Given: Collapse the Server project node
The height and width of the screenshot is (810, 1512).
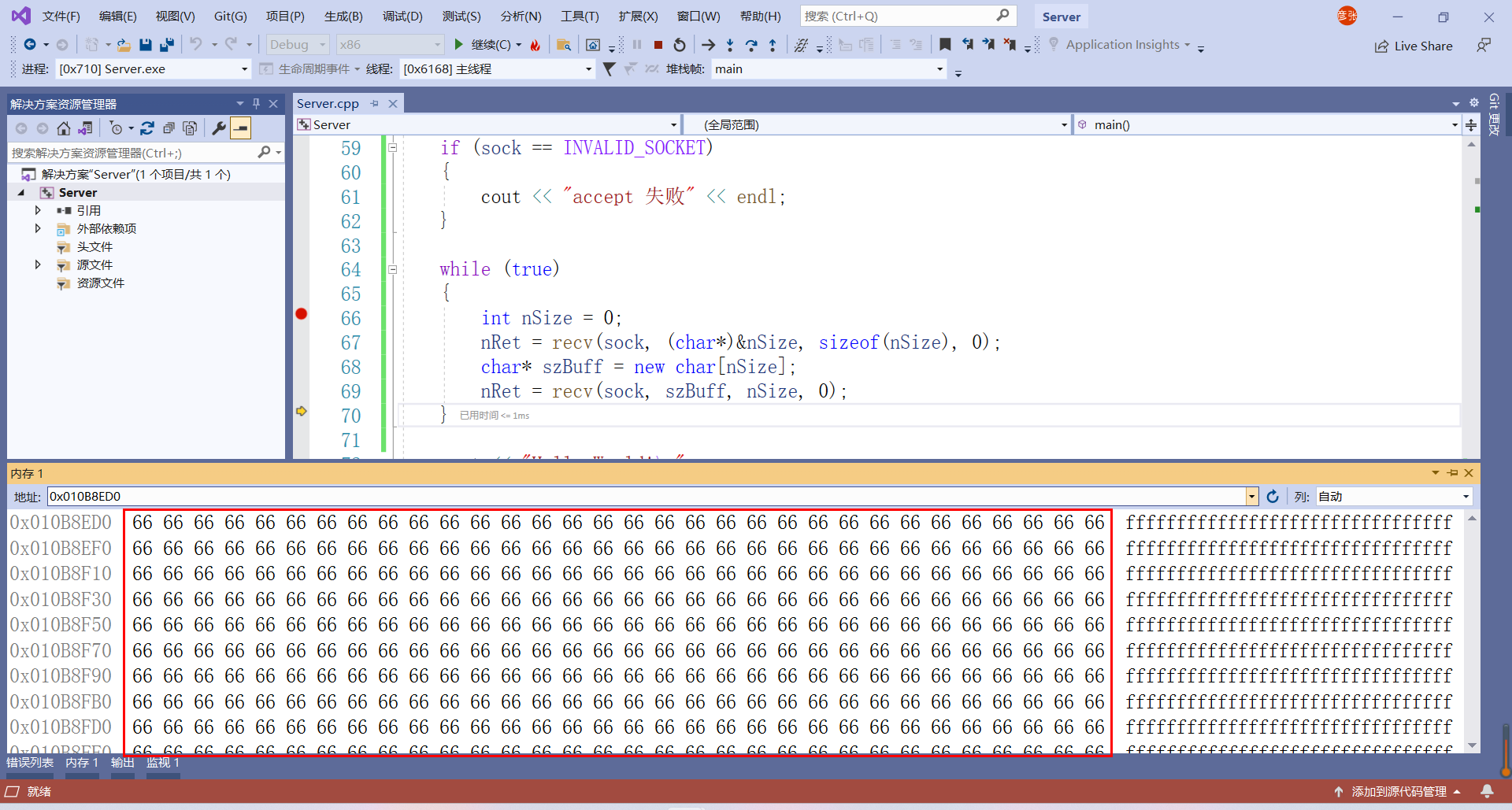Looking at the screenshot, I should coord(21,192).
